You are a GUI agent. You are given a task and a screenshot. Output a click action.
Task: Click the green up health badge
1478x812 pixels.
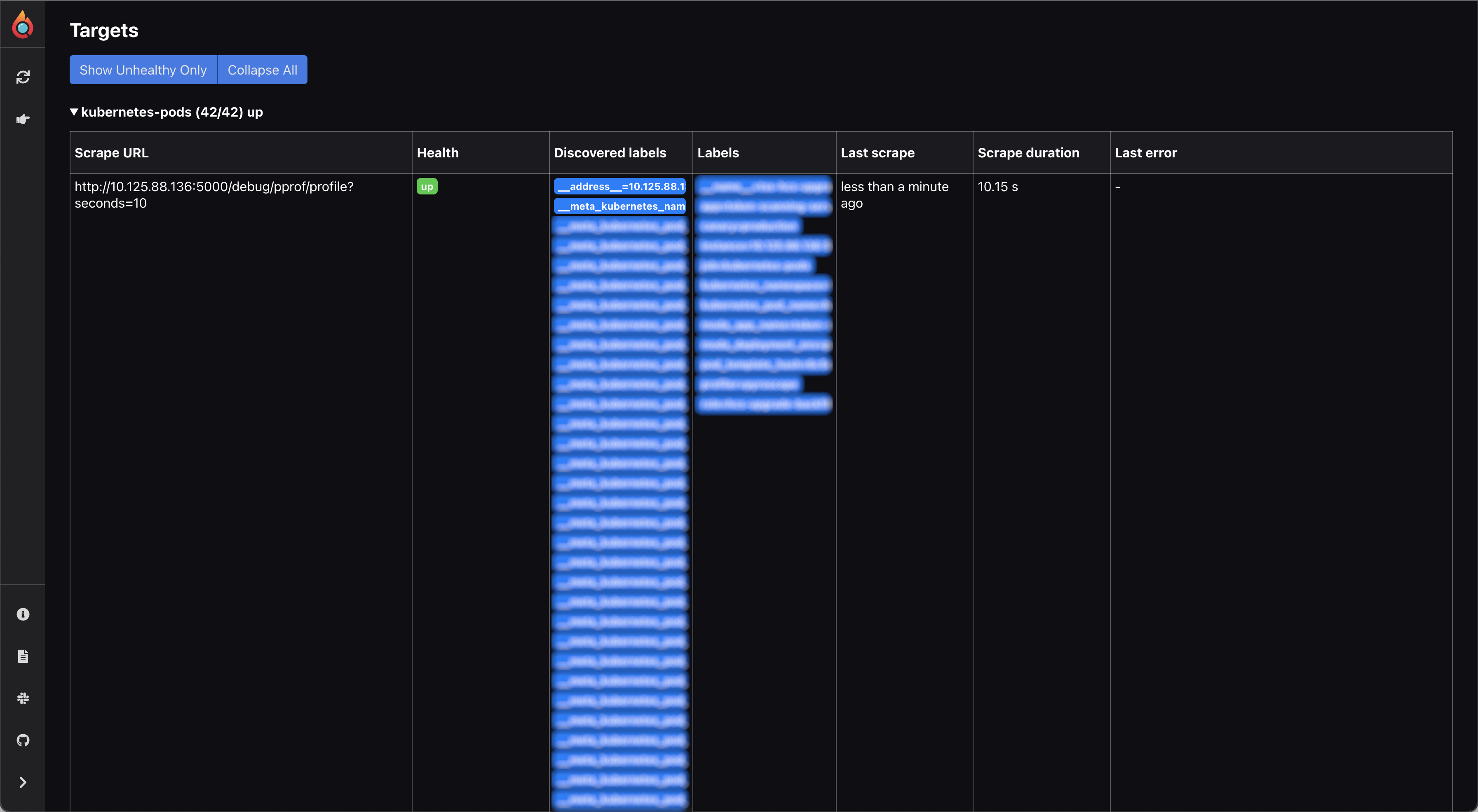(x=427, y=186)
